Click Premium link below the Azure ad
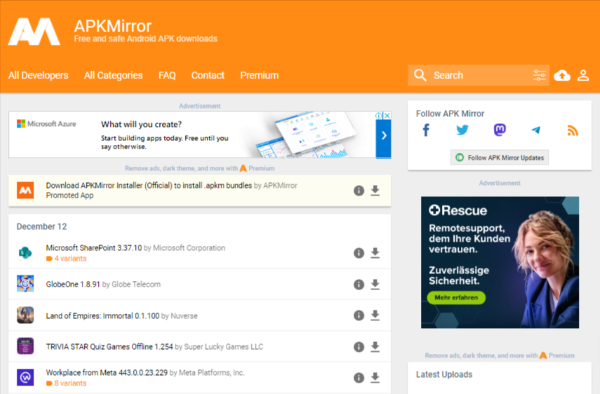Viewport: 600px width, 394px height. click(257, 168)
